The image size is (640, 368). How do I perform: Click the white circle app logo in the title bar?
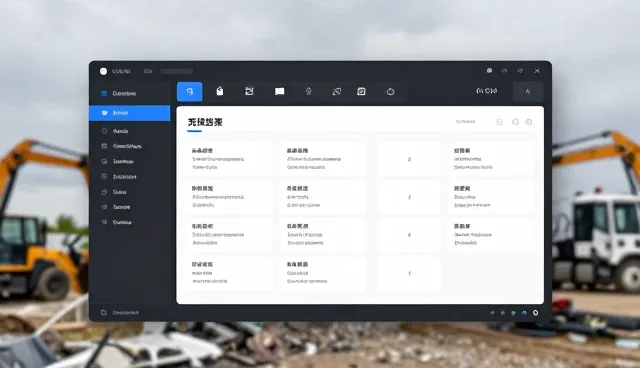[x=103, y=71]
